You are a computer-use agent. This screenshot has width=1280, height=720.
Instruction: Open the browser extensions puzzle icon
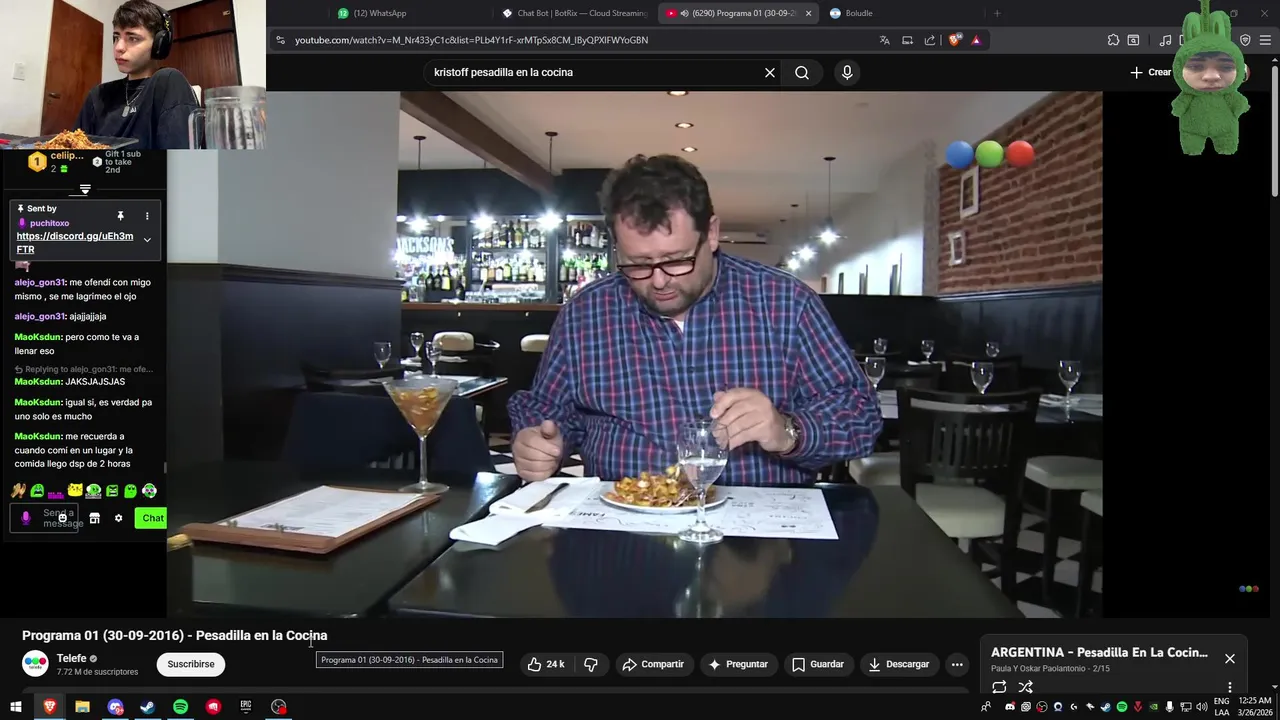(1113, 40)
